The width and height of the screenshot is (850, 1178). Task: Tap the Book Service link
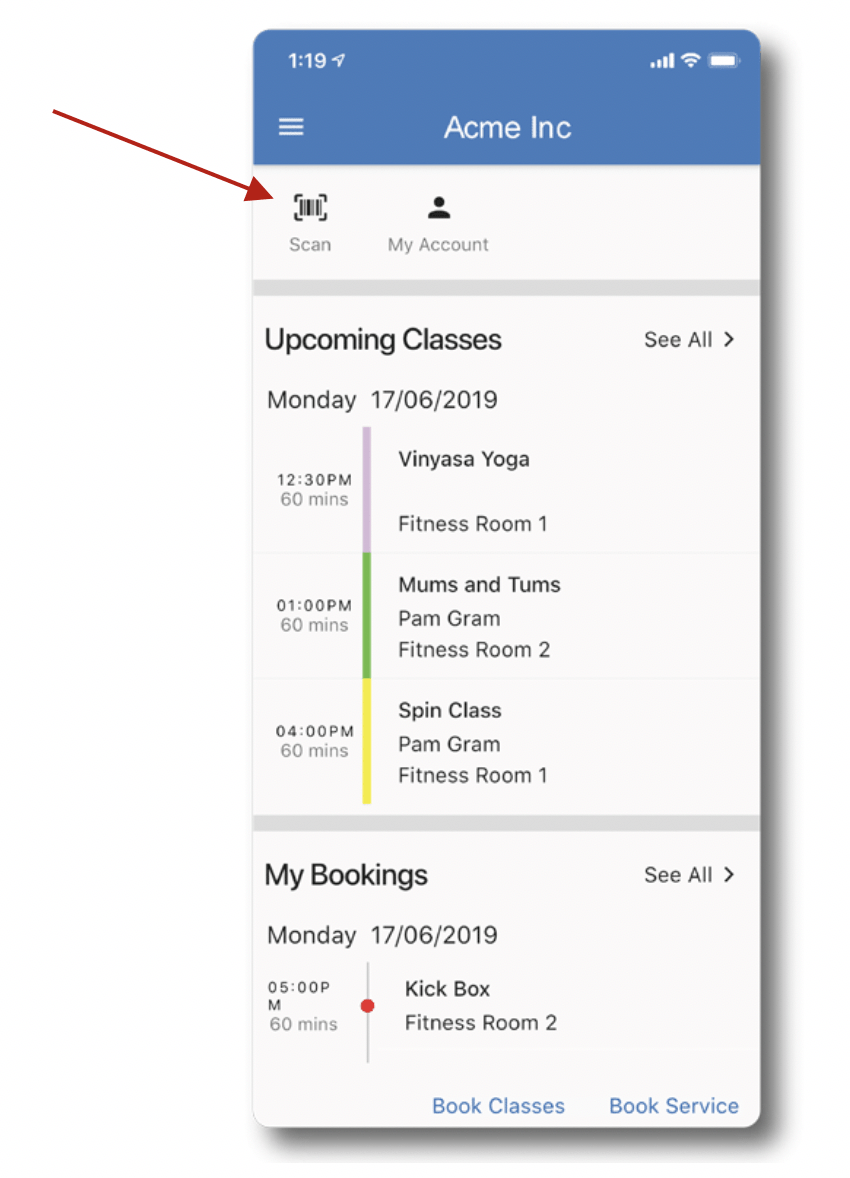673,1106
